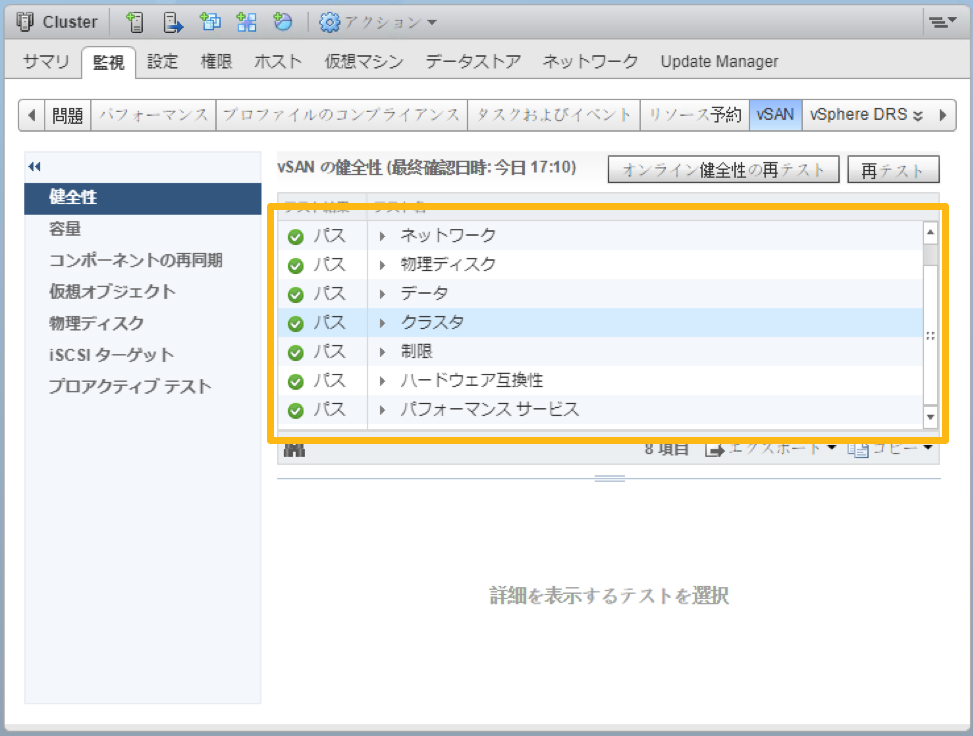Open the データストア tab

click(473, 61)
